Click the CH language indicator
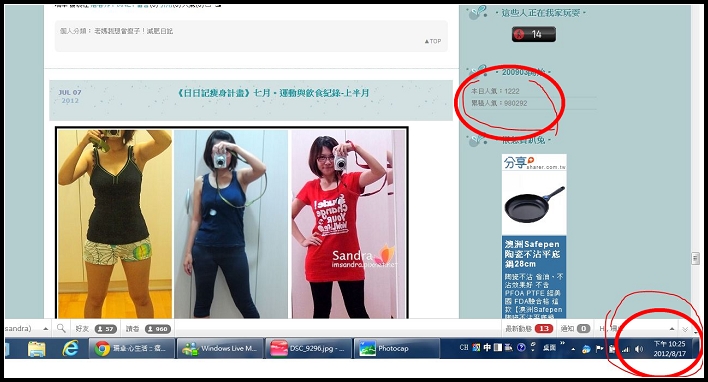Screen dimensions: 708x382 click(464, 347)
